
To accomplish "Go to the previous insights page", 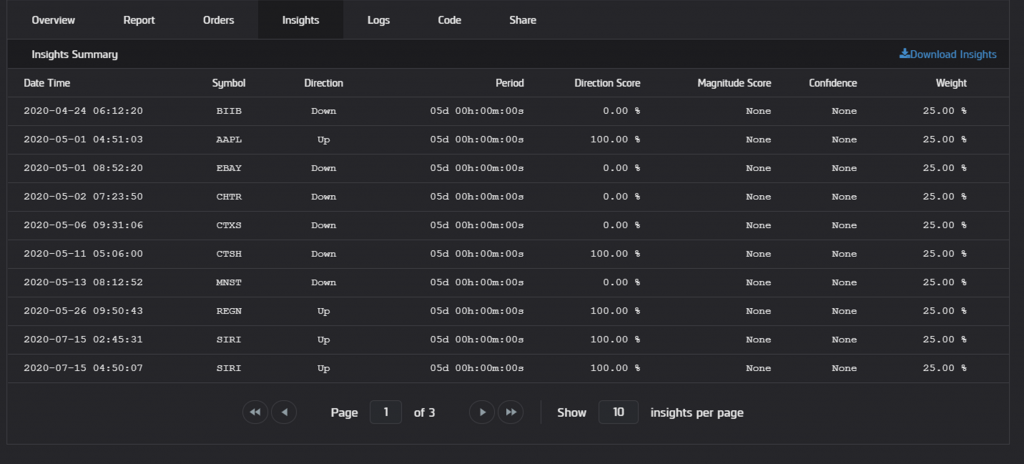I will click(x=284, y=412).
